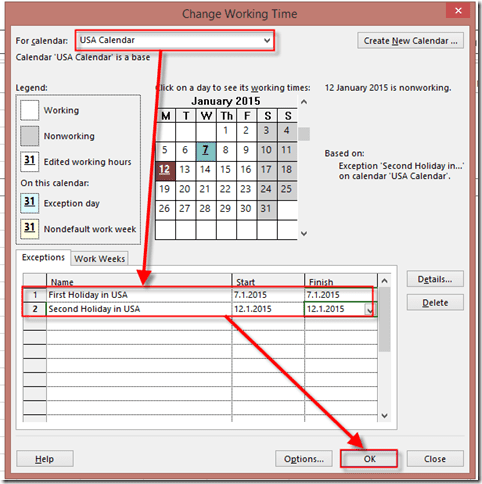The height and width of the screenshot is (484, 482).
Task: Select January 7 exception day
Action: pyautogui.click(x=206, y=150)
